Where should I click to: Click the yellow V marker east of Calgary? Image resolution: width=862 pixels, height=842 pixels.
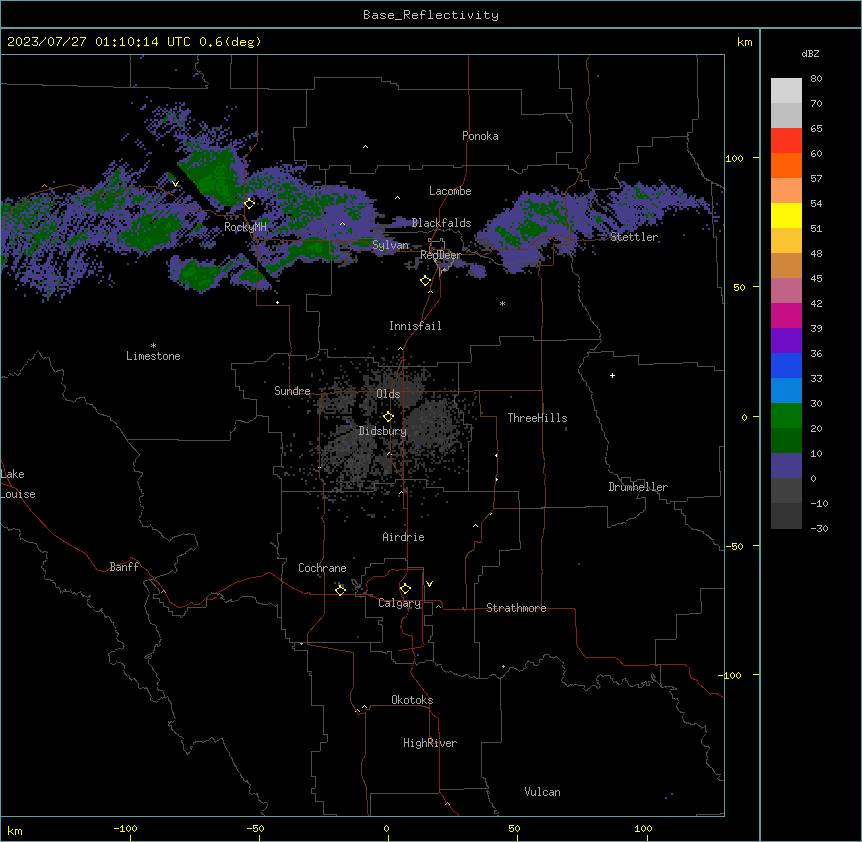click(429, 584)
